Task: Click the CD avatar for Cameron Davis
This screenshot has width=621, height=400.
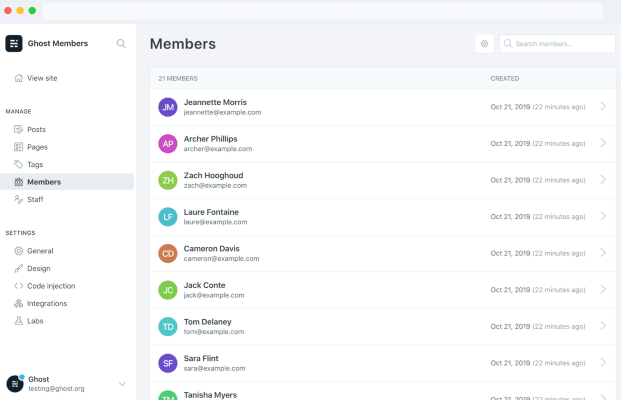Action: tap(168, 253)
